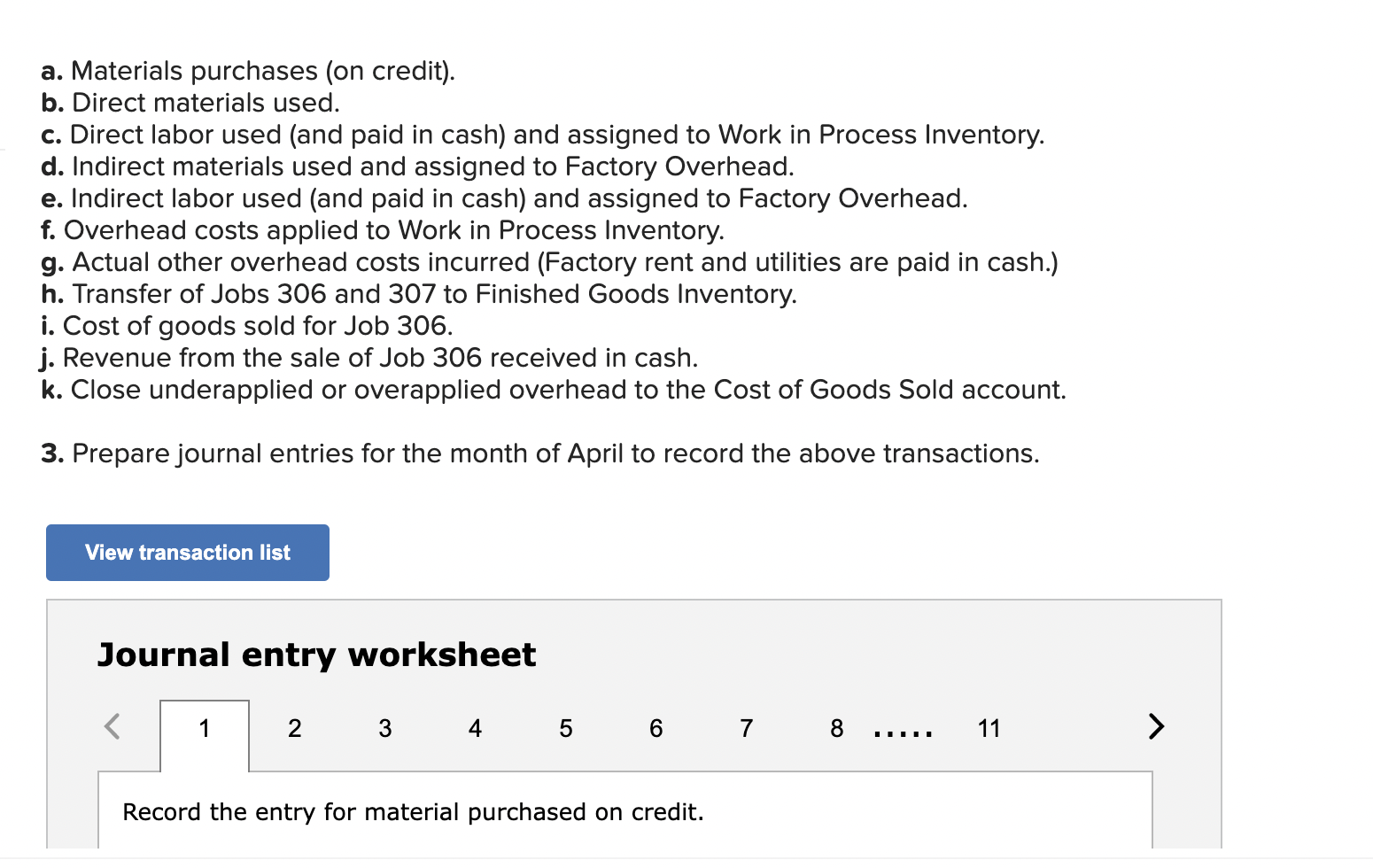
Task: Navigate to journal entry tab 5
Action: click(565, 728)
